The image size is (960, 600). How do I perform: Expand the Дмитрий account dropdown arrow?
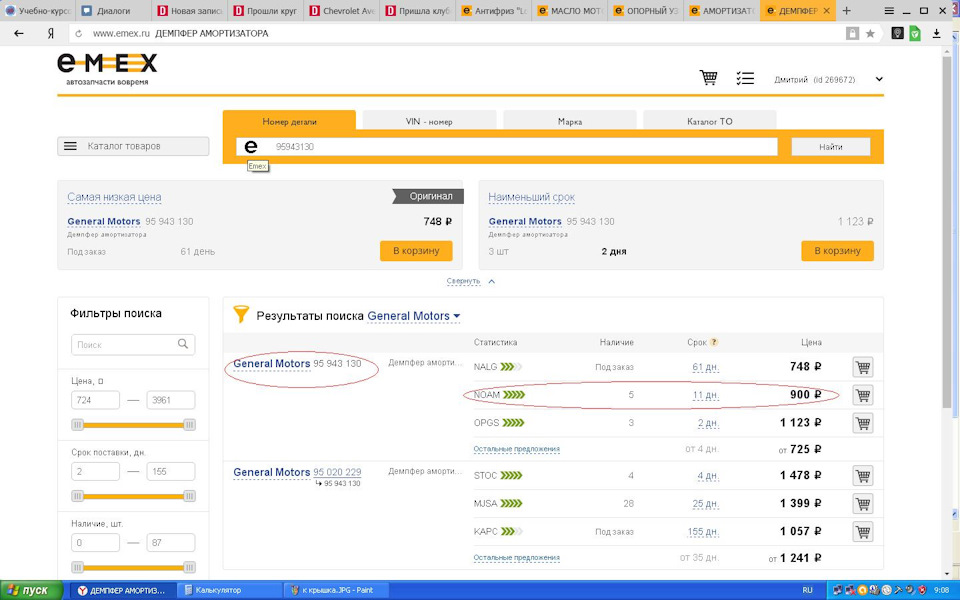point(879,79)
